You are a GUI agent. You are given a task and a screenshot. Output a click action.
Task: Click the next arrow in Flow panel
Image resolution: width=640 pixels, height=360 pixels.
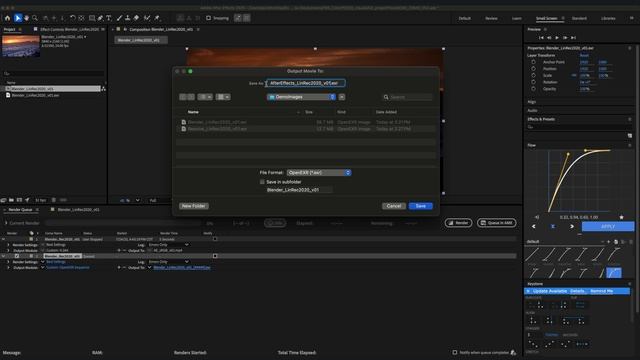click(x=572, y=227)
